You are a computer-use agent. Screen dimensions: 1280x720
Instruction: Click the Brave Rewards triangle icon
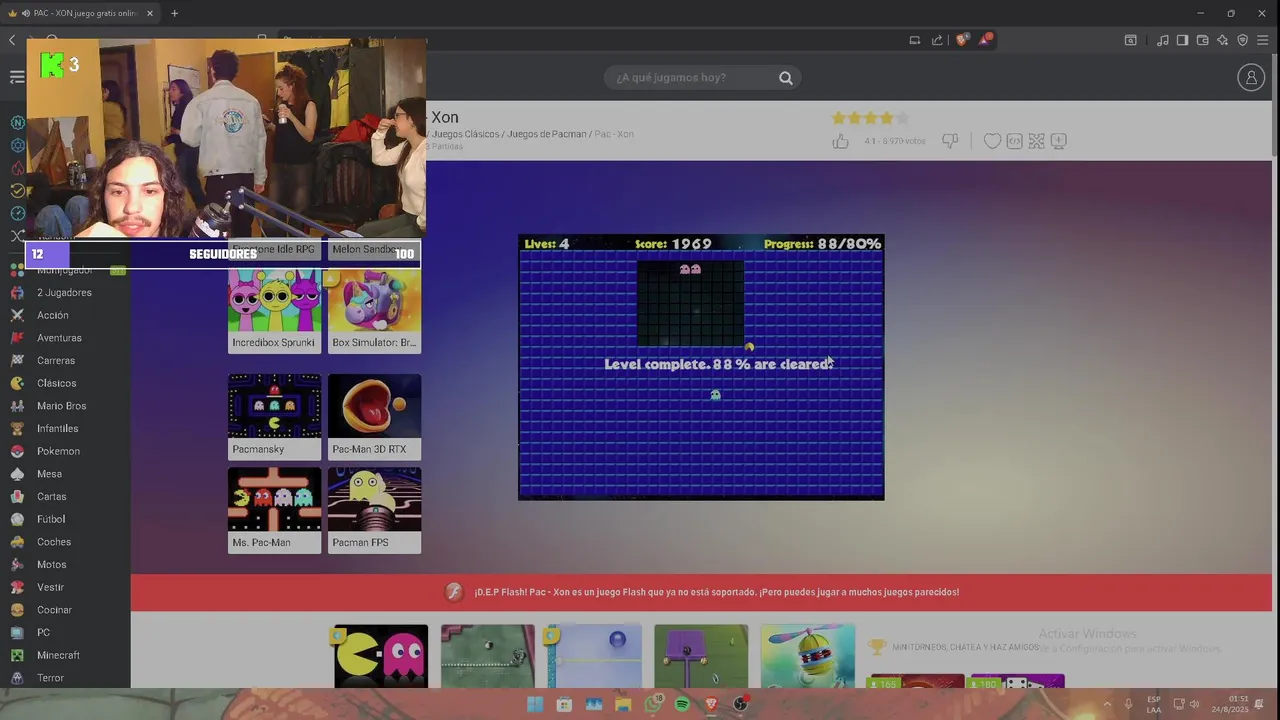[x=986, y=40]
